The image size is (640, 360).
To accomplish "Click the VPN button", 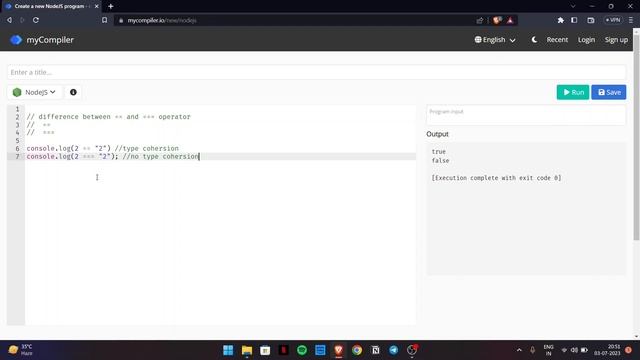I will (x=613, y=20).
